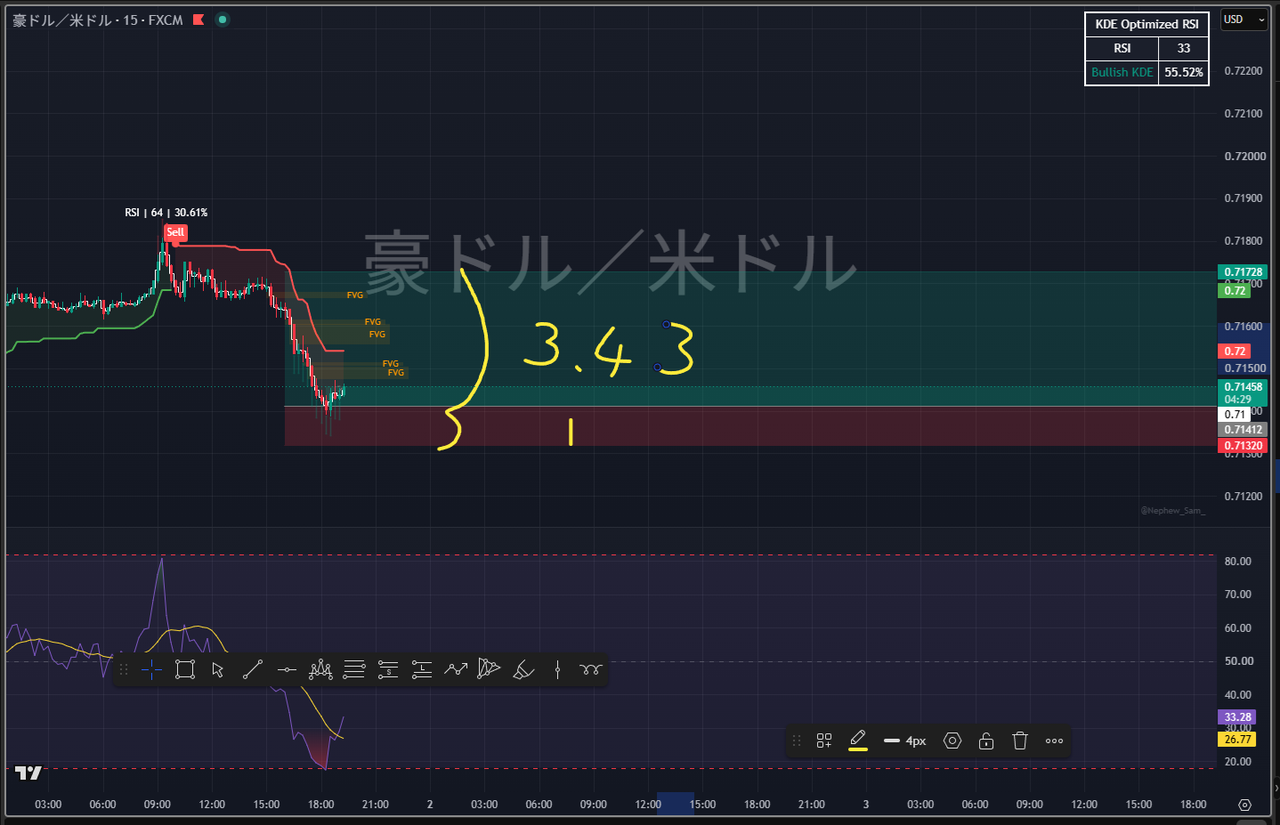The width and height of the screenshot is (1280, 825).
Task: Select the horizontal ray line tool
Action: click(286, 670)
